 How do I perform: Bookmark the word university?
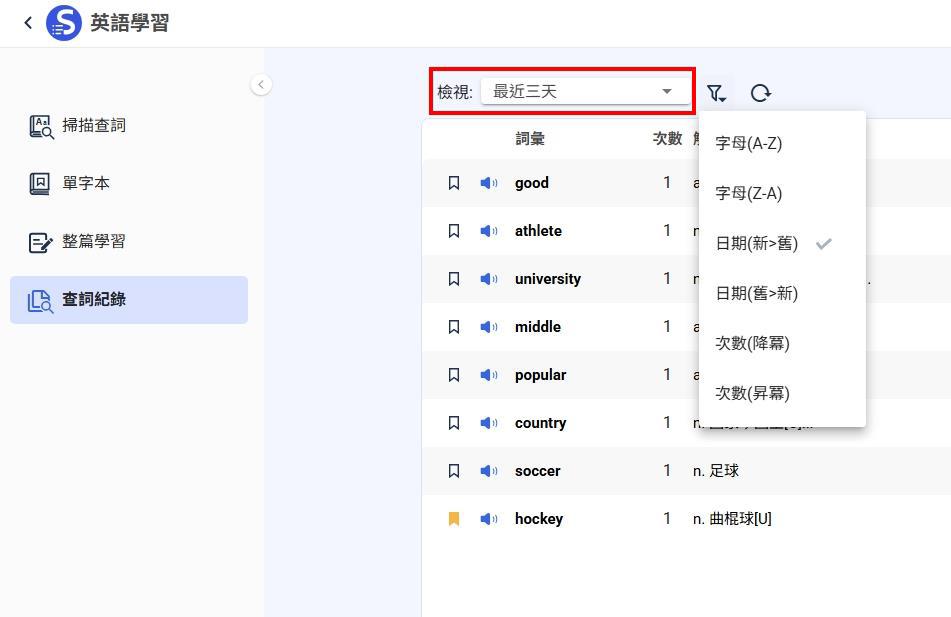click(454, 278)
